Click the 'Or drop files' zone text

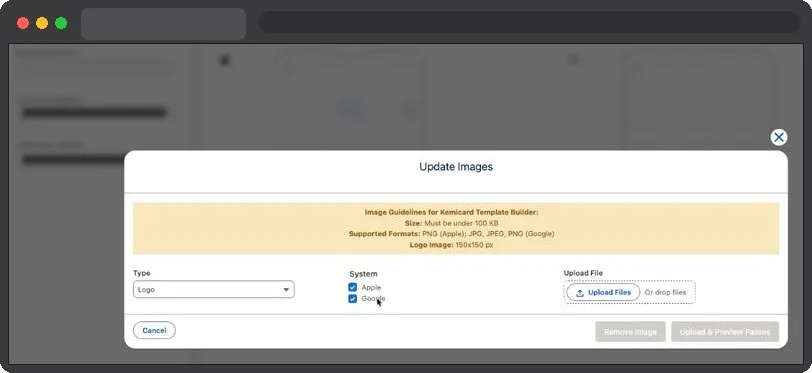(x=665, y=292)
